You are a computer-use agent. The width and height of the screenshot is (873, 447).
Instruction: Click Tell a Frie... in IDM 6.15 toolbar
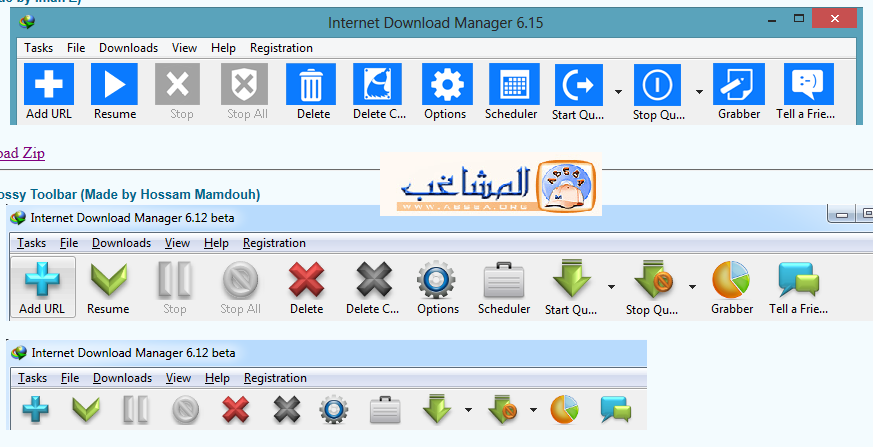click(808, 92)
